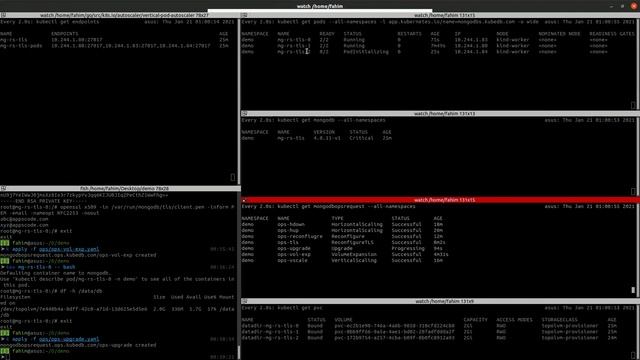Screen dimensions: 640x360
Task: Select mg-rs-tls-pods endpoint name
Action: coord(21,46)
